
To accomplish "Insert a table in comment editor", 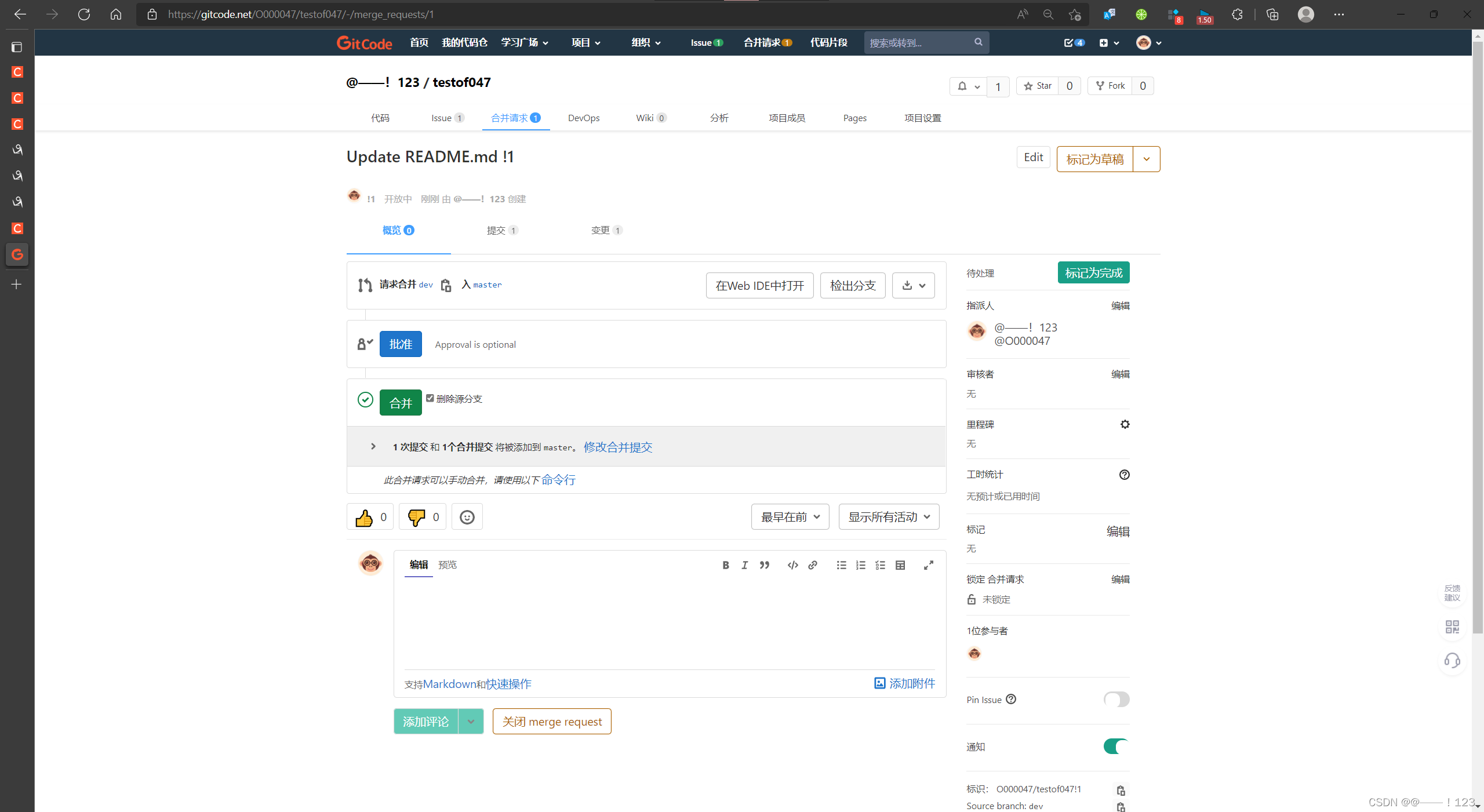I will point(900,565).
